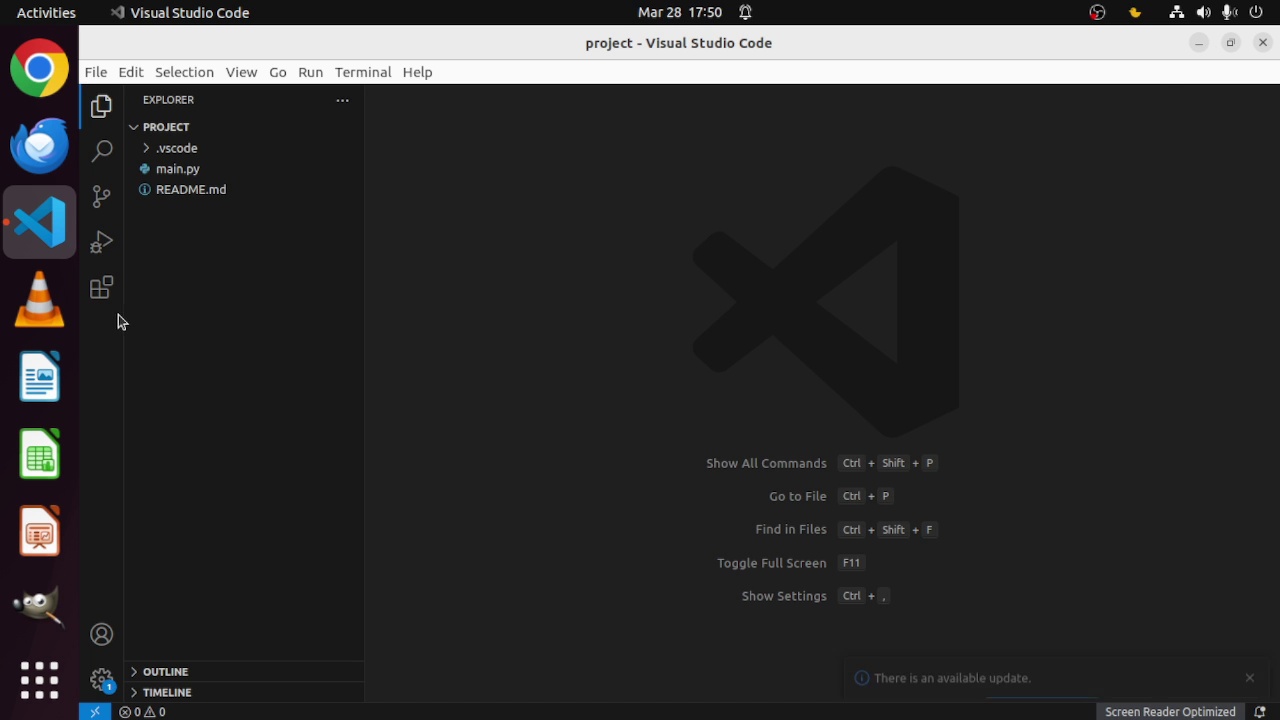Image resolution: width=1280 pixels, height=720 pixels.
Task: Click the Accounts icon
Action: tap(101, 635)
